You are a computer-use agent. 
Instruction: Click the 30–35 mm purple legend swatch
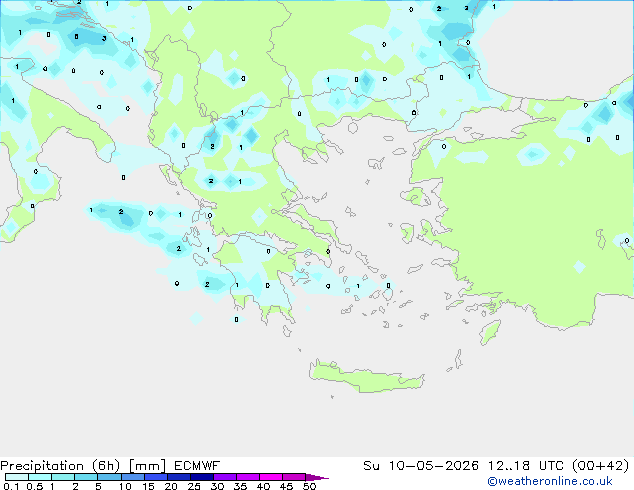(225, 477)
